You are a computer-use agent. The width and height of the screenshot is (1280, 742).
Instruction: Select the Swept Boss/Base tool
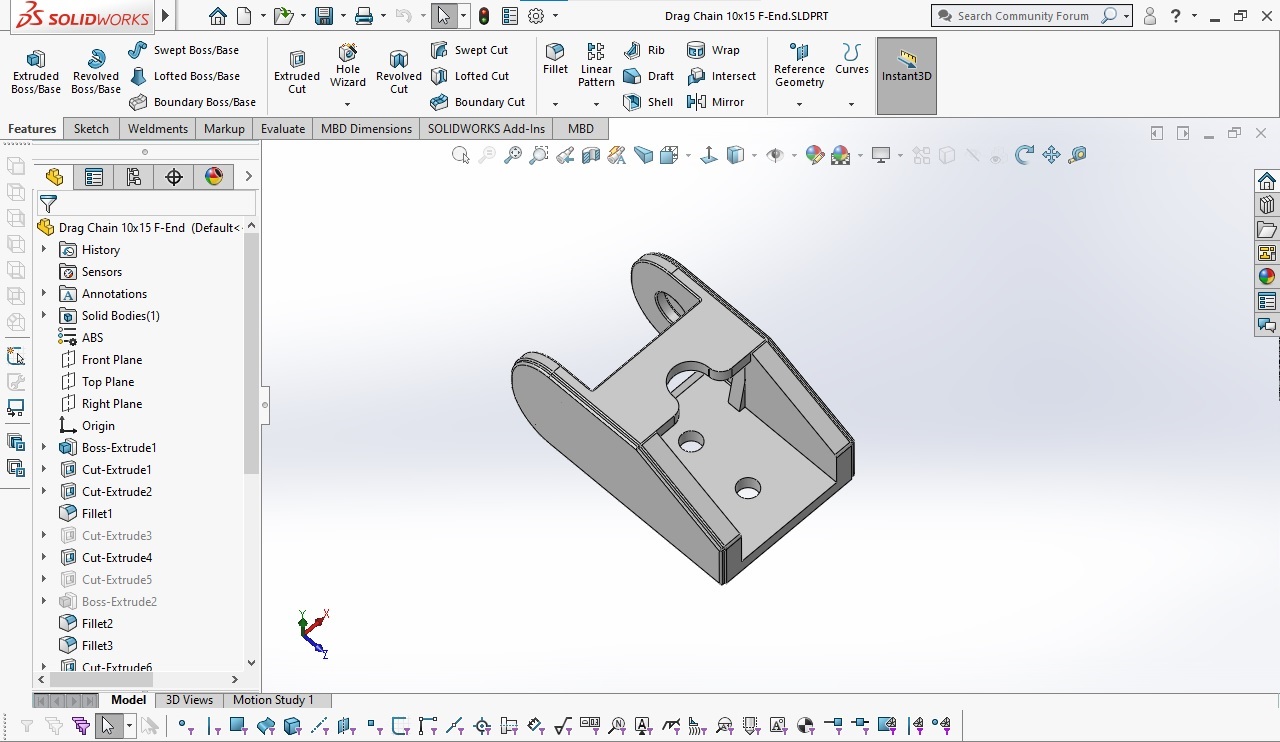point(184,50)
